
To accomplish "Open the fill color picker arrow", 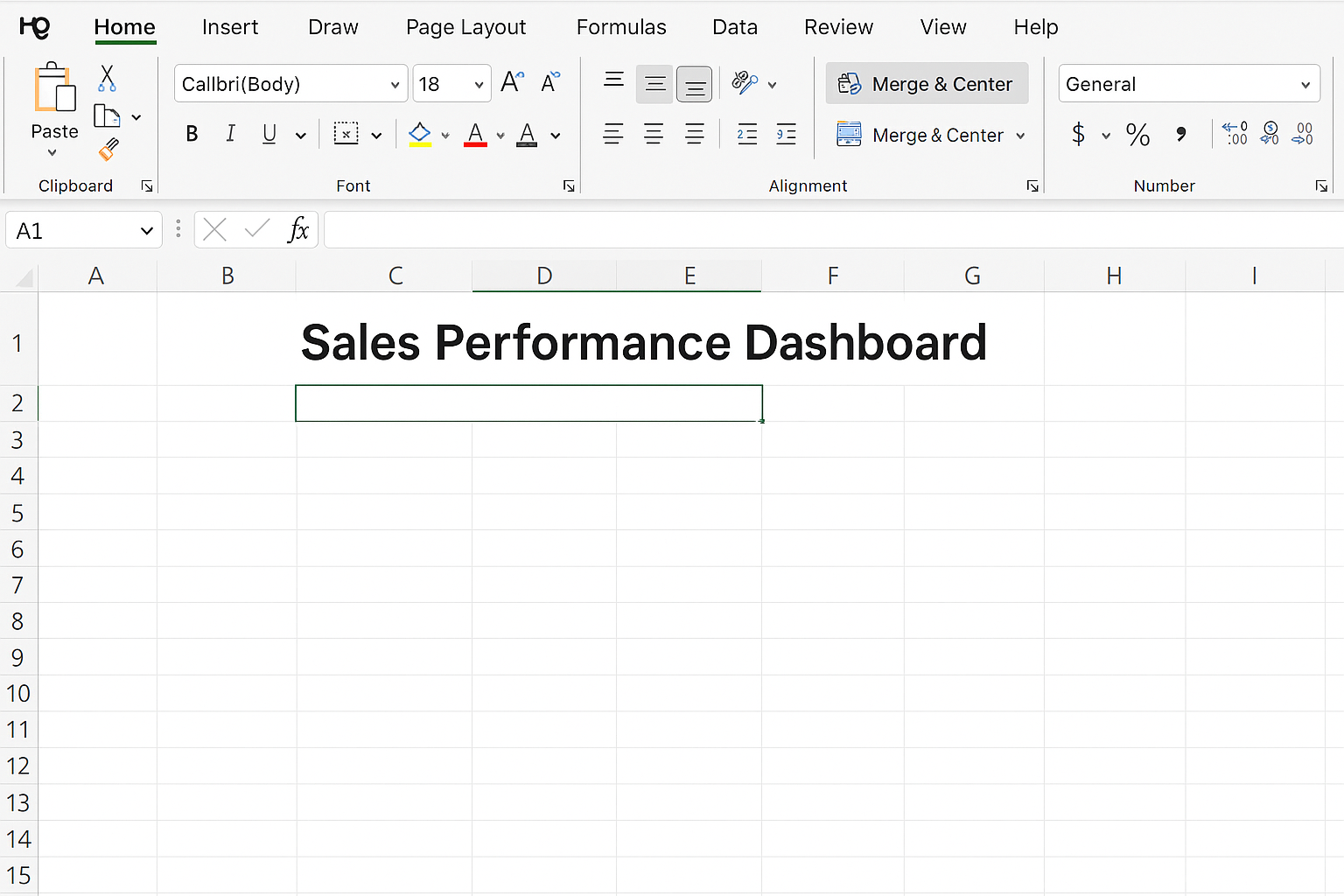I will pos(445,136).
